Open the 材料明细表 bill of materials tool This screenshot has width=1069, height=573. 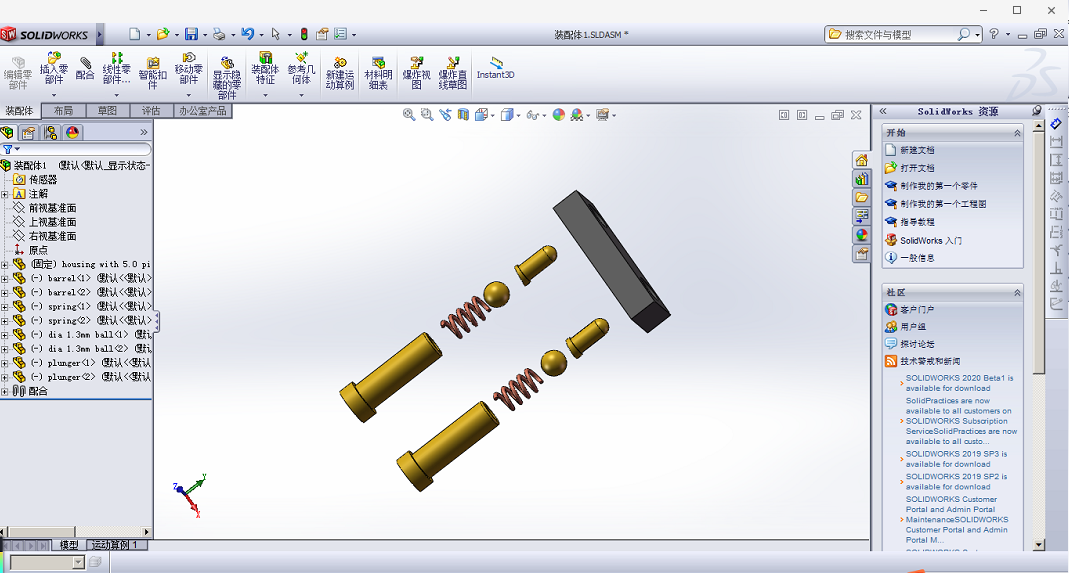[x=377, y=72]
